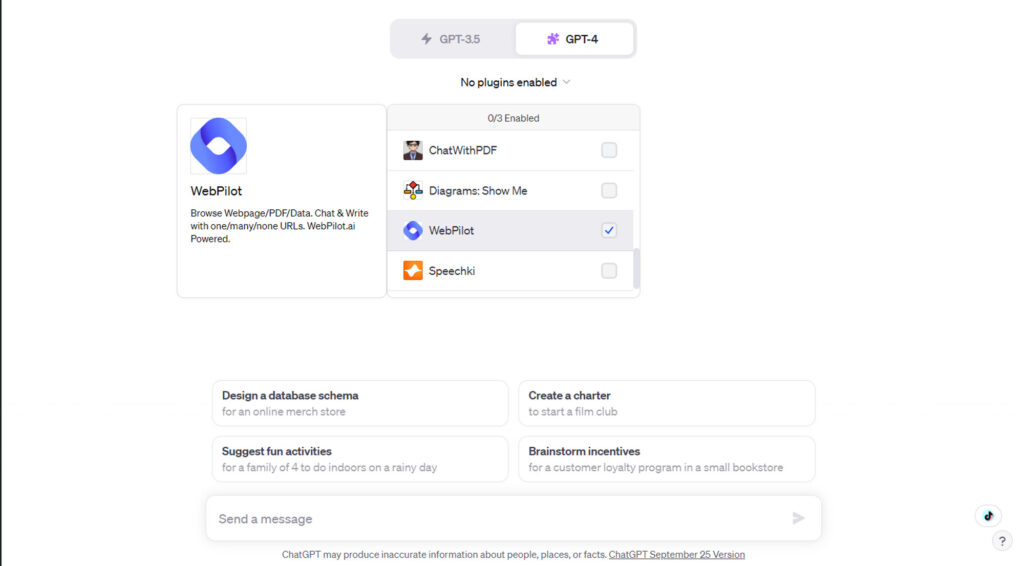Screen dimensions: 1024x566
Task: Click the TikTok floating icon
Action: click(988, 516)
